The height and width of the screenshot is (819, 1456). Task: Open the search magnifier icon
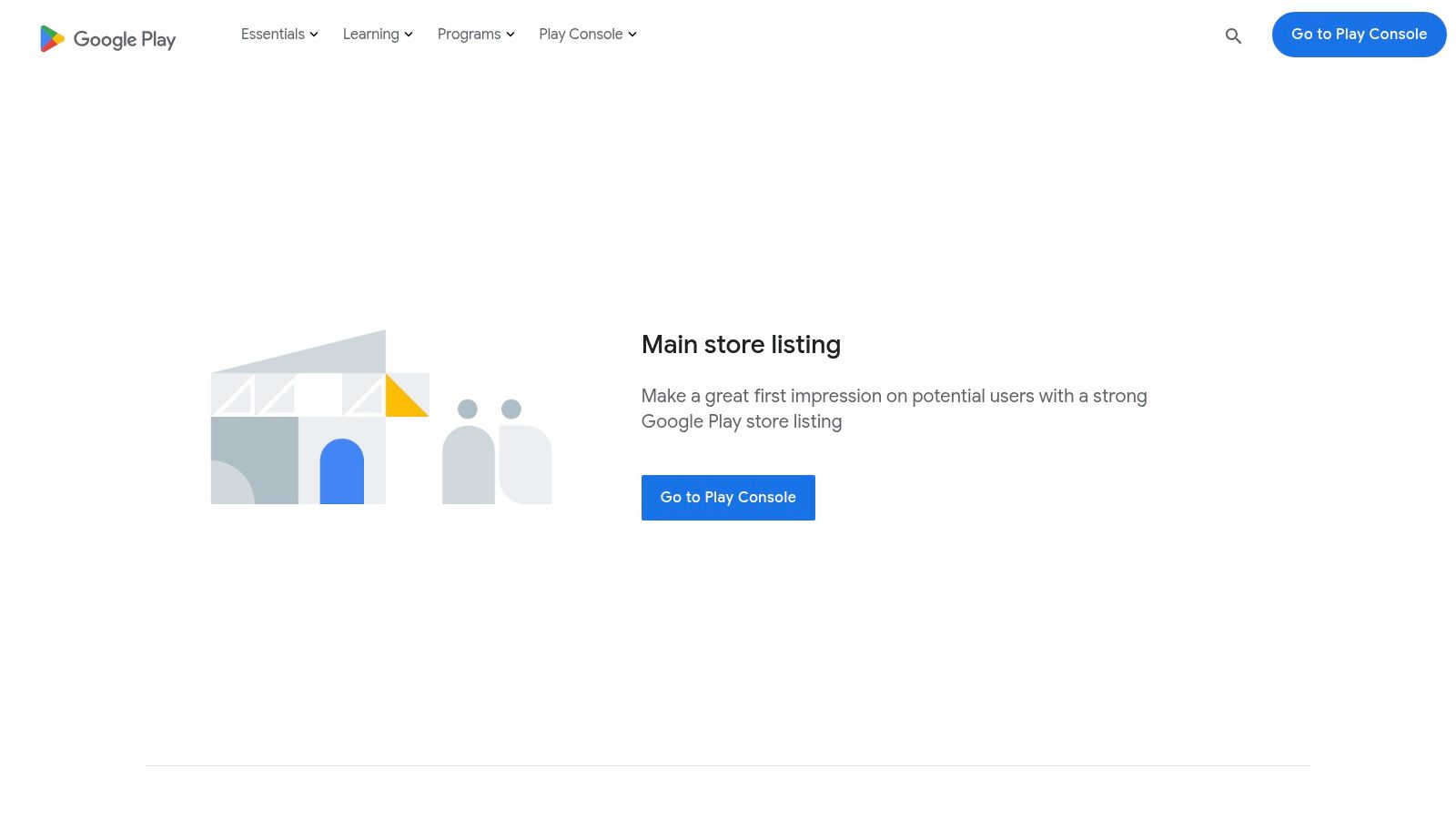coord(1233,36)
